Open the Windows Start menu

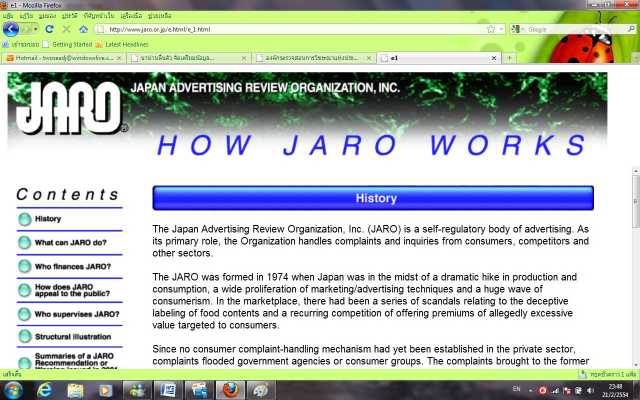pos(12,390)
